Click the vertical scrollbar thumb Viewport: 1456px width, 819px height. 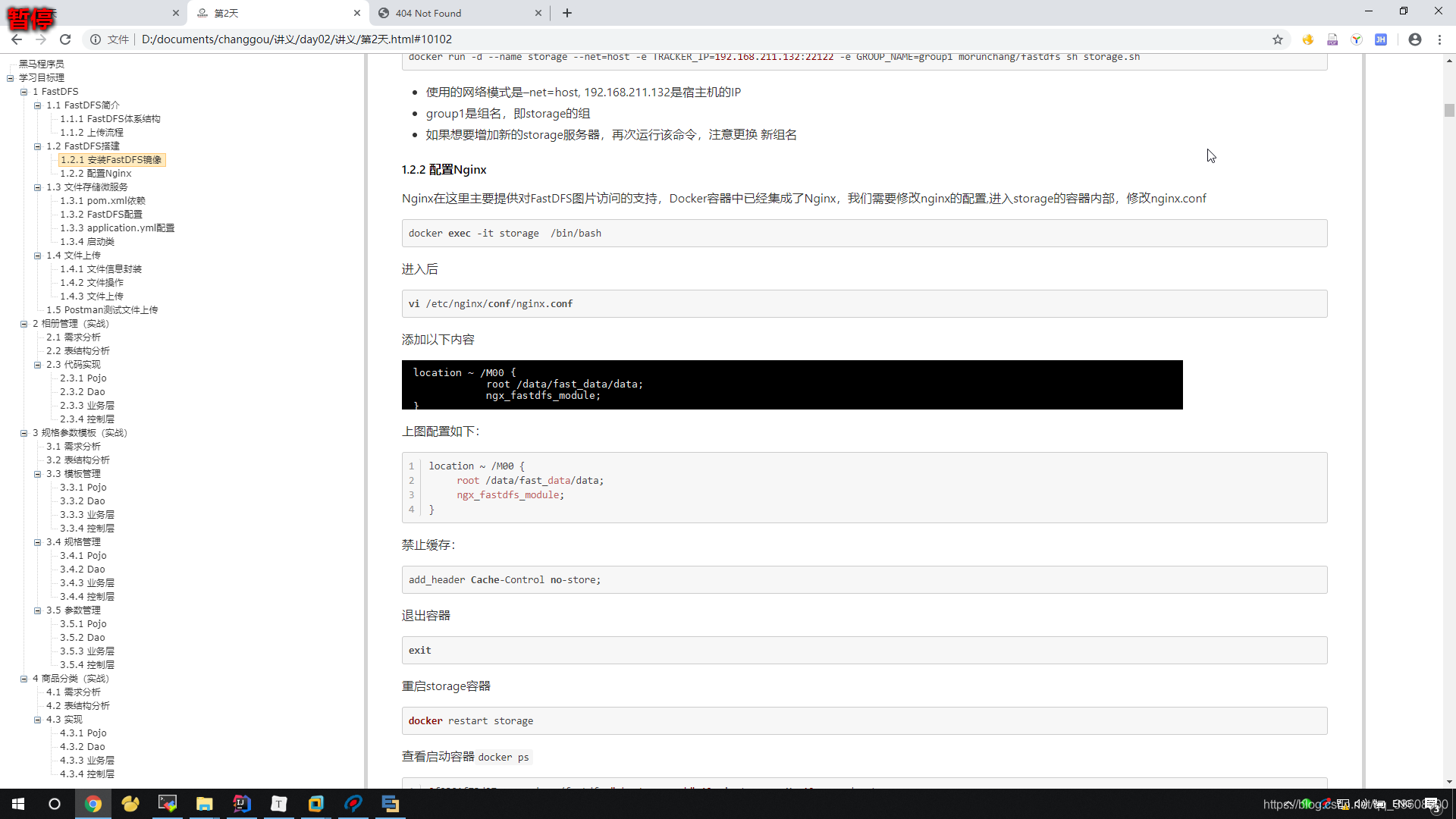(1449, 111)
